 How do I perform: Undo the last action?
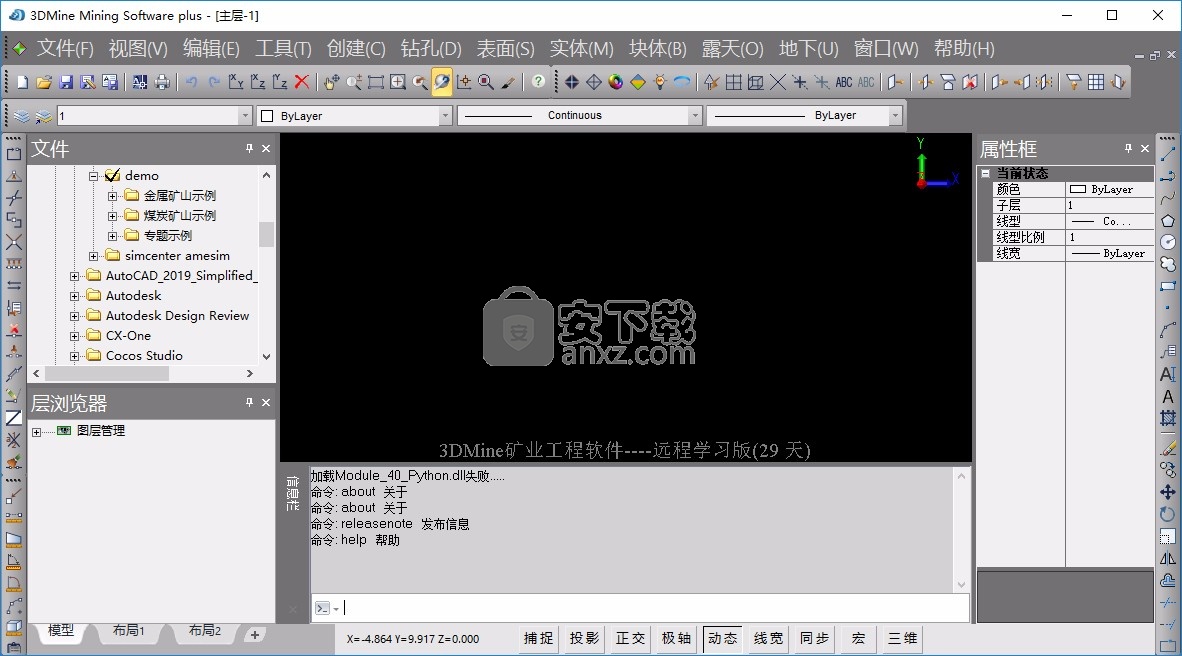(191, 82)
